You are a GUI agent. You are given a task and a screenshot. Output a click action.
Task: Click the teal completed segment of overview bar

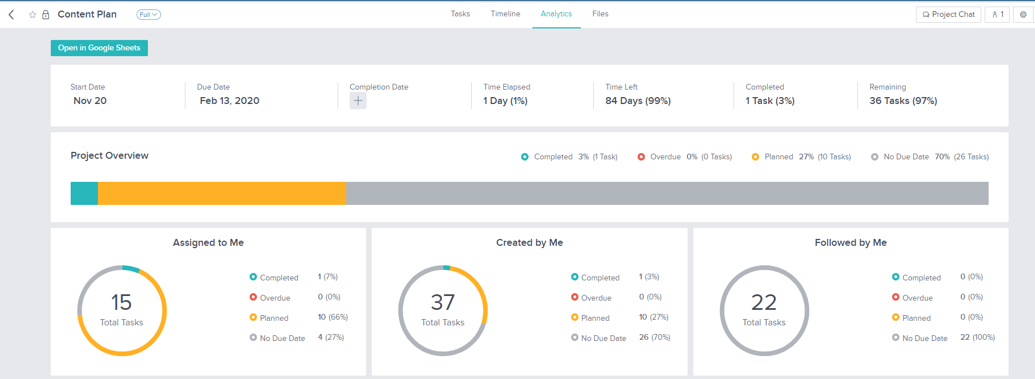coord(84,193)
